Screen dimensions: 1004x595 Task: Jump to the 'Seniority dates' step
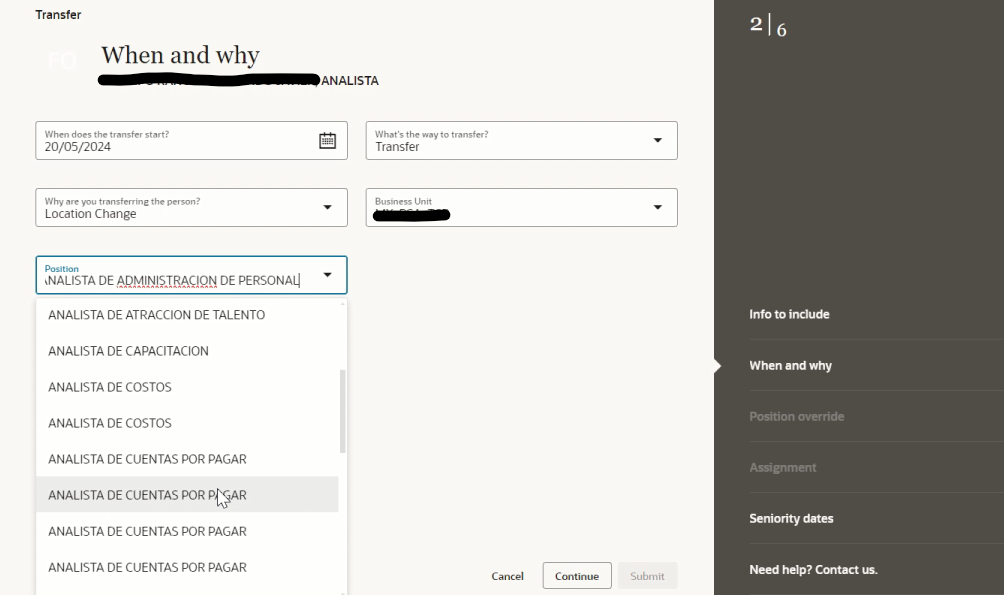tap(789, 518)
